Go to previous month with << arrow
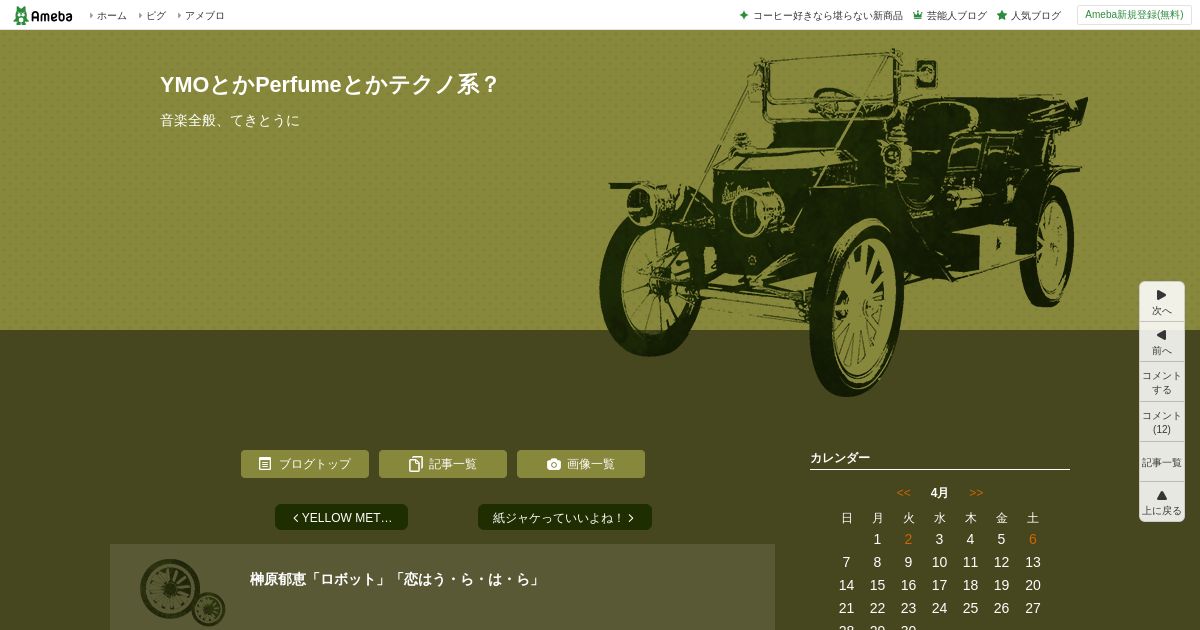The image size is (1200, 630). 904,492
